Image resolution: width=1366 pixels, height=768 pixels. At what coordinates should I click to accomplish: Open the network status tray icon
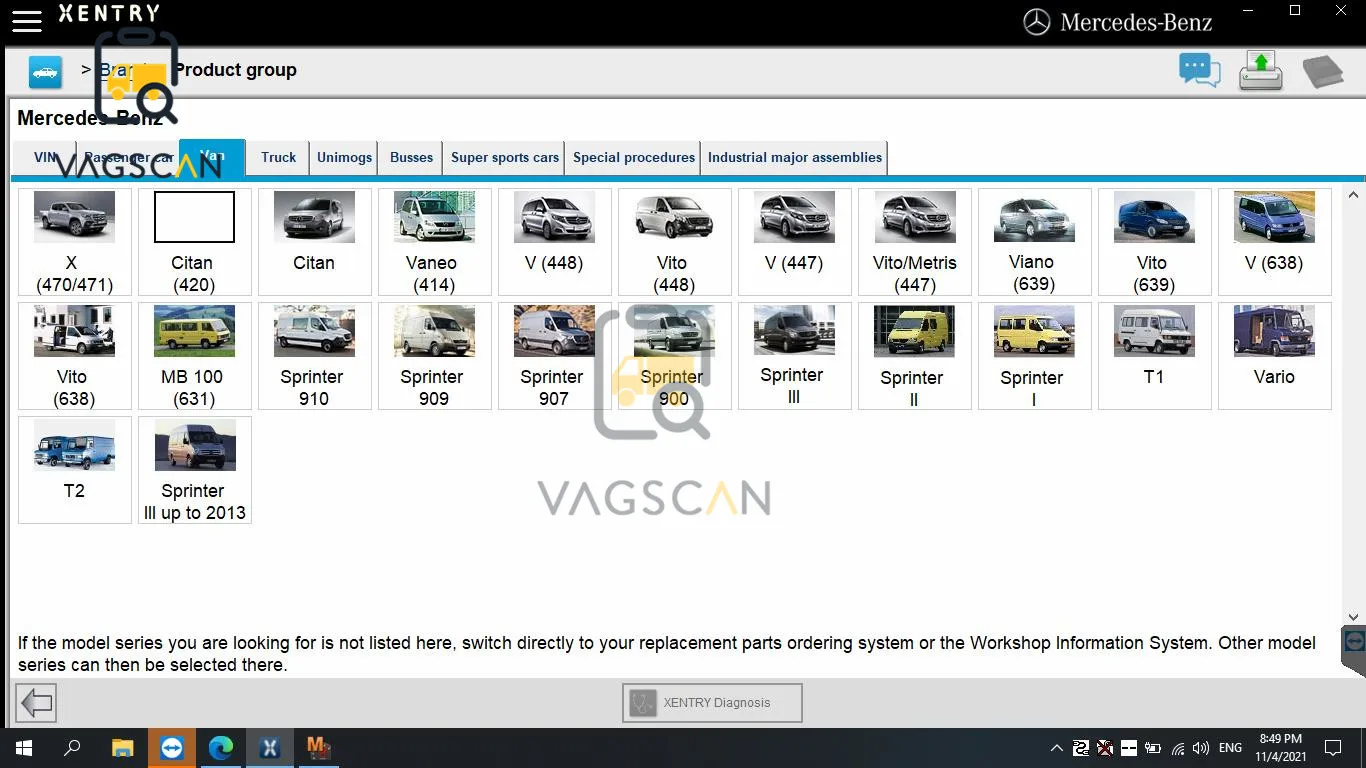point(1178,748)
